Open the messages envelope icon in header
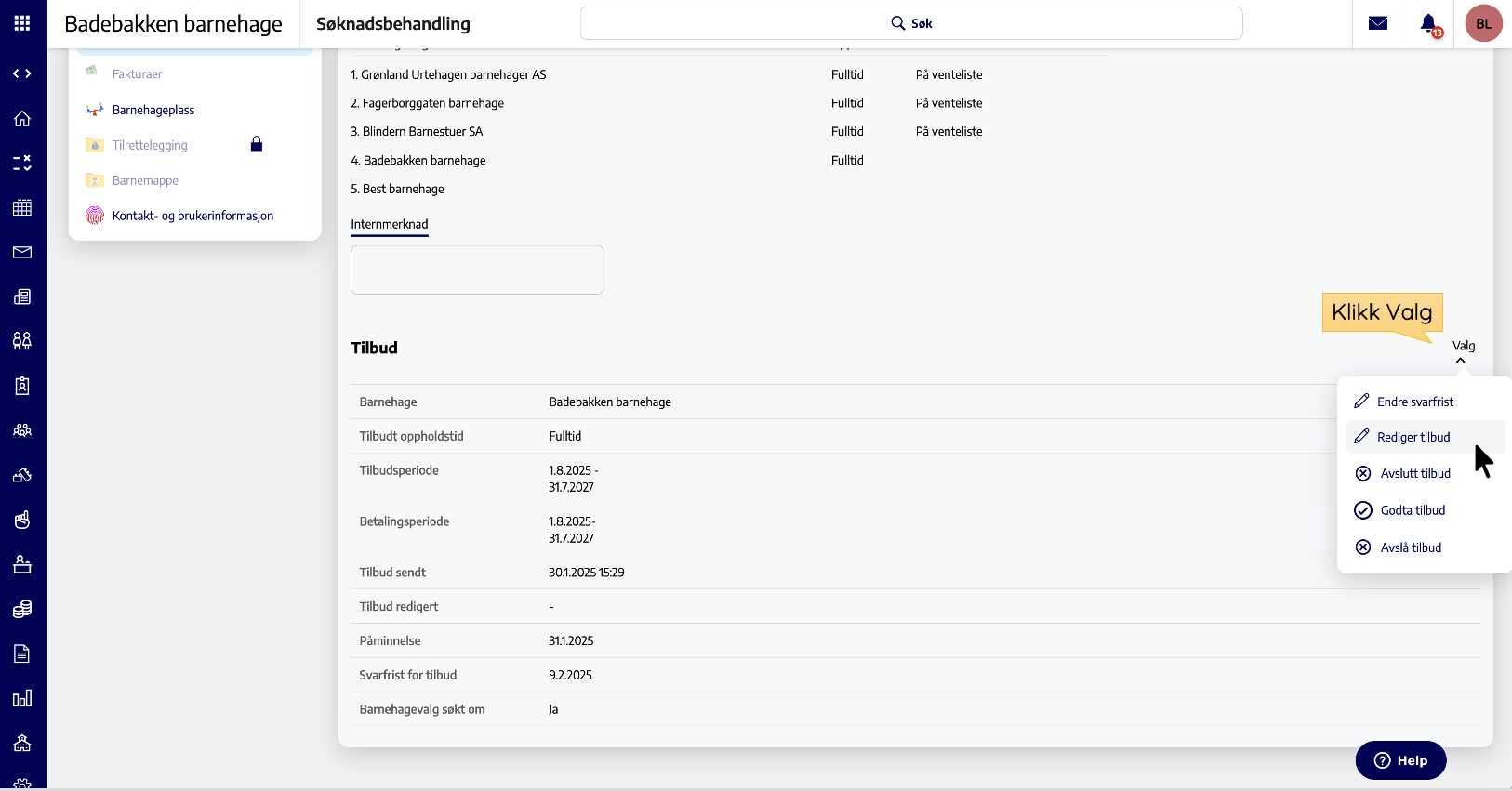 click(1378, 23)
